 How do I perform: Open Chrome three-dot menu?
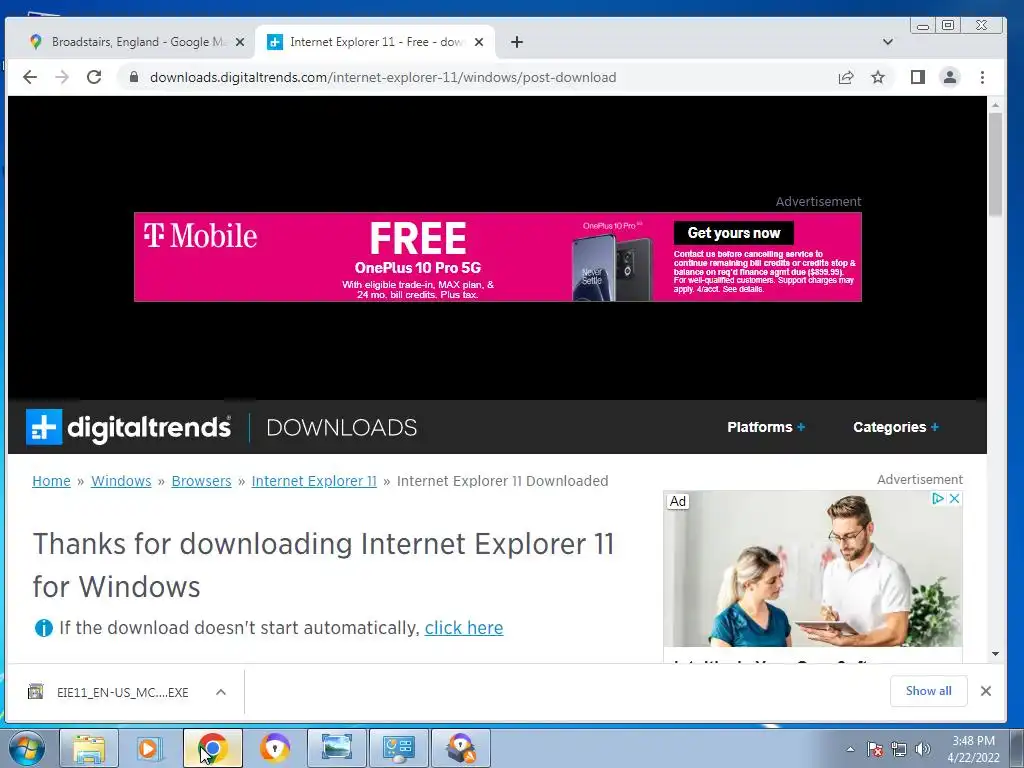[982, 77]
